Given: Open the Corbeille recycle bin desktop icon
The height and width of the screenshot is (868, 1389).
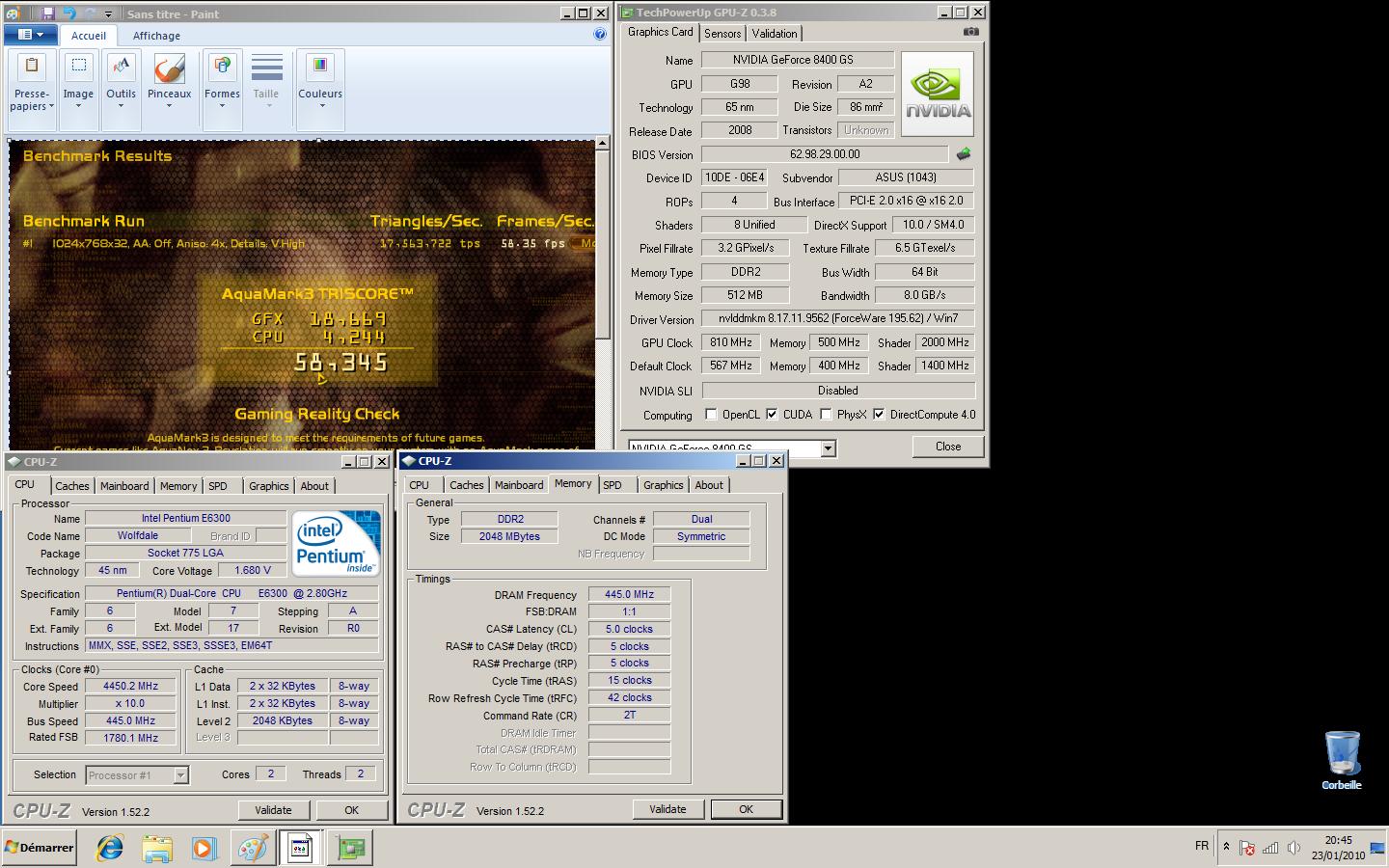Looking at the screenshot, I should pyautogui.click(x=1342, y=760).
